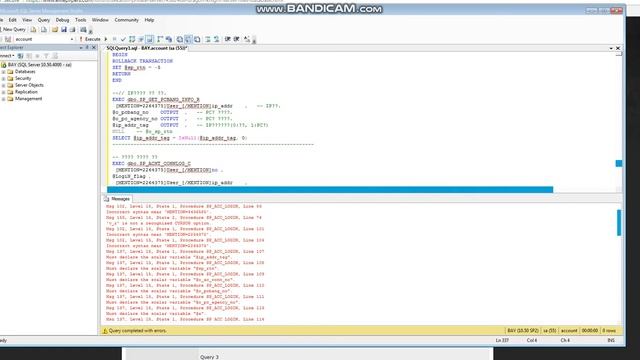Screen dimensions: 640x360
Task: Click the Cancel Executing Query stop icon
Action: [114, 39]
